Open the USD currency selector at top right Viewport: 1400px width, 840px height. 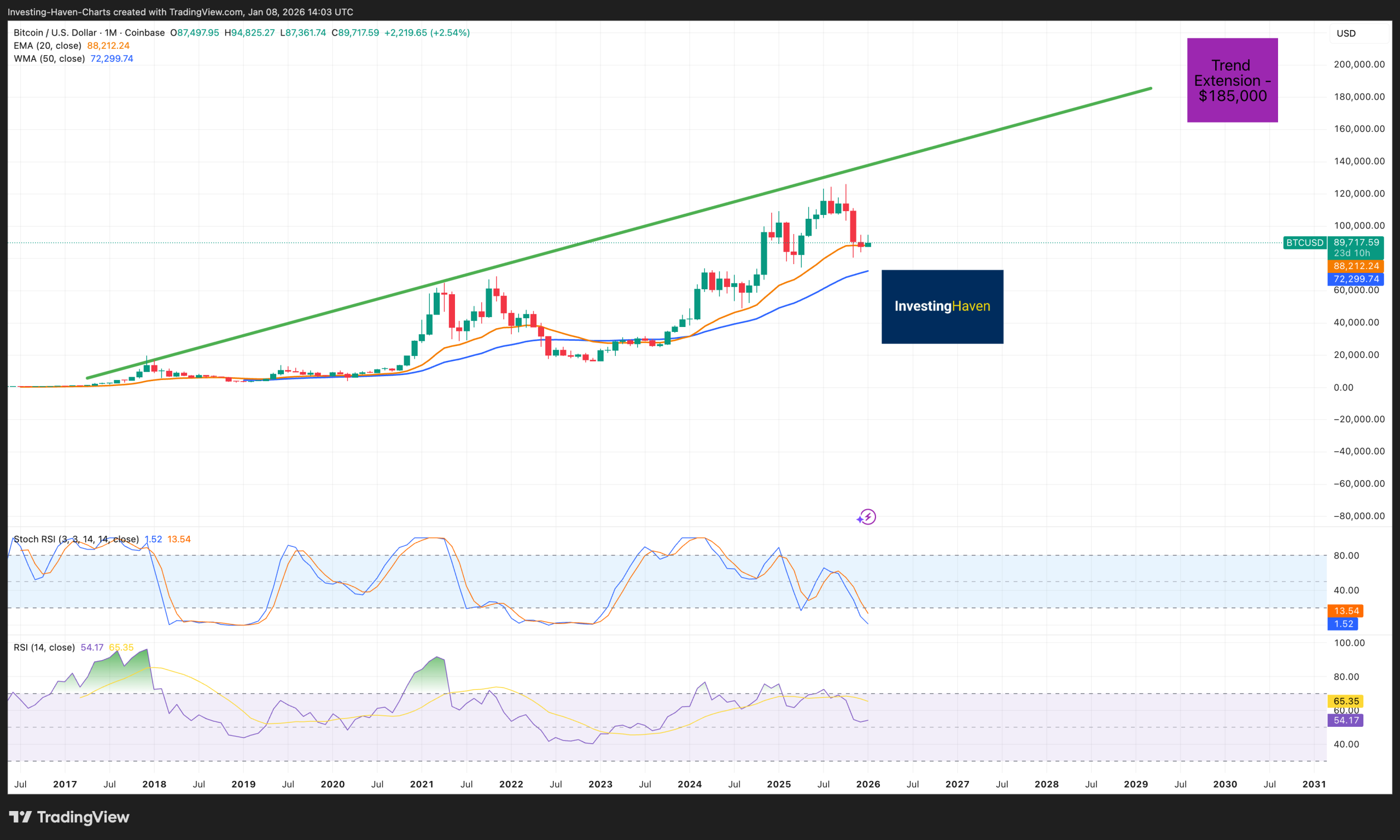[x=1346, y=33]
